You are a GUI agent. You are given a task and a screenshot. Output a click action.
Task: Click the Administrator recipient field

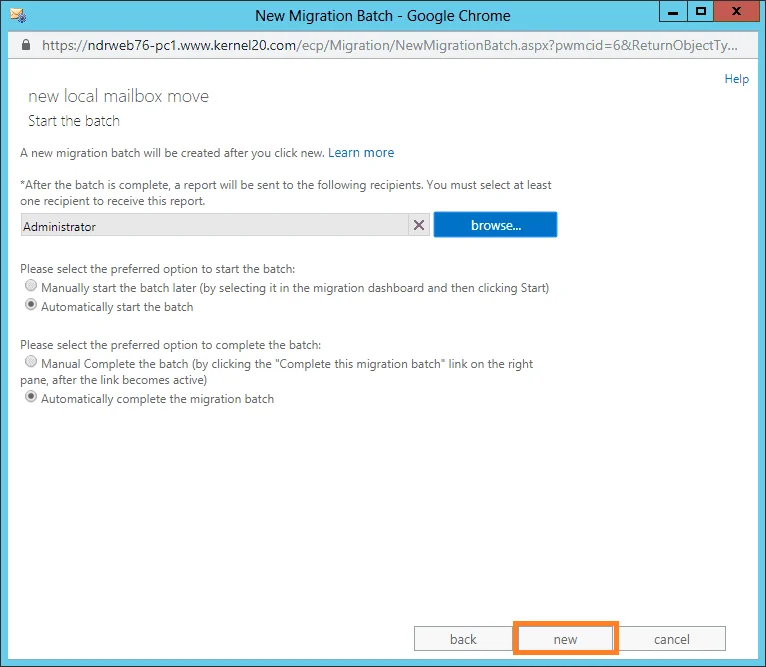(x=214, y=226)
